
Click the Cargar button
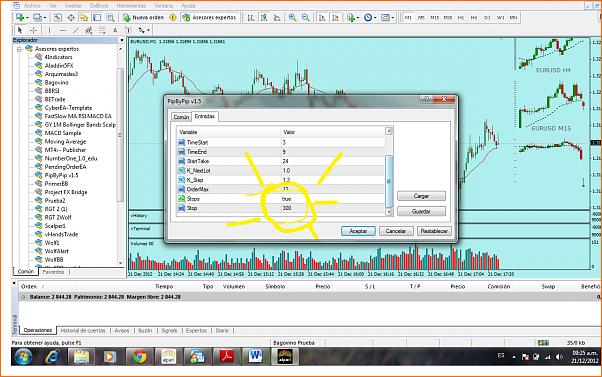[x=421, y=196]
